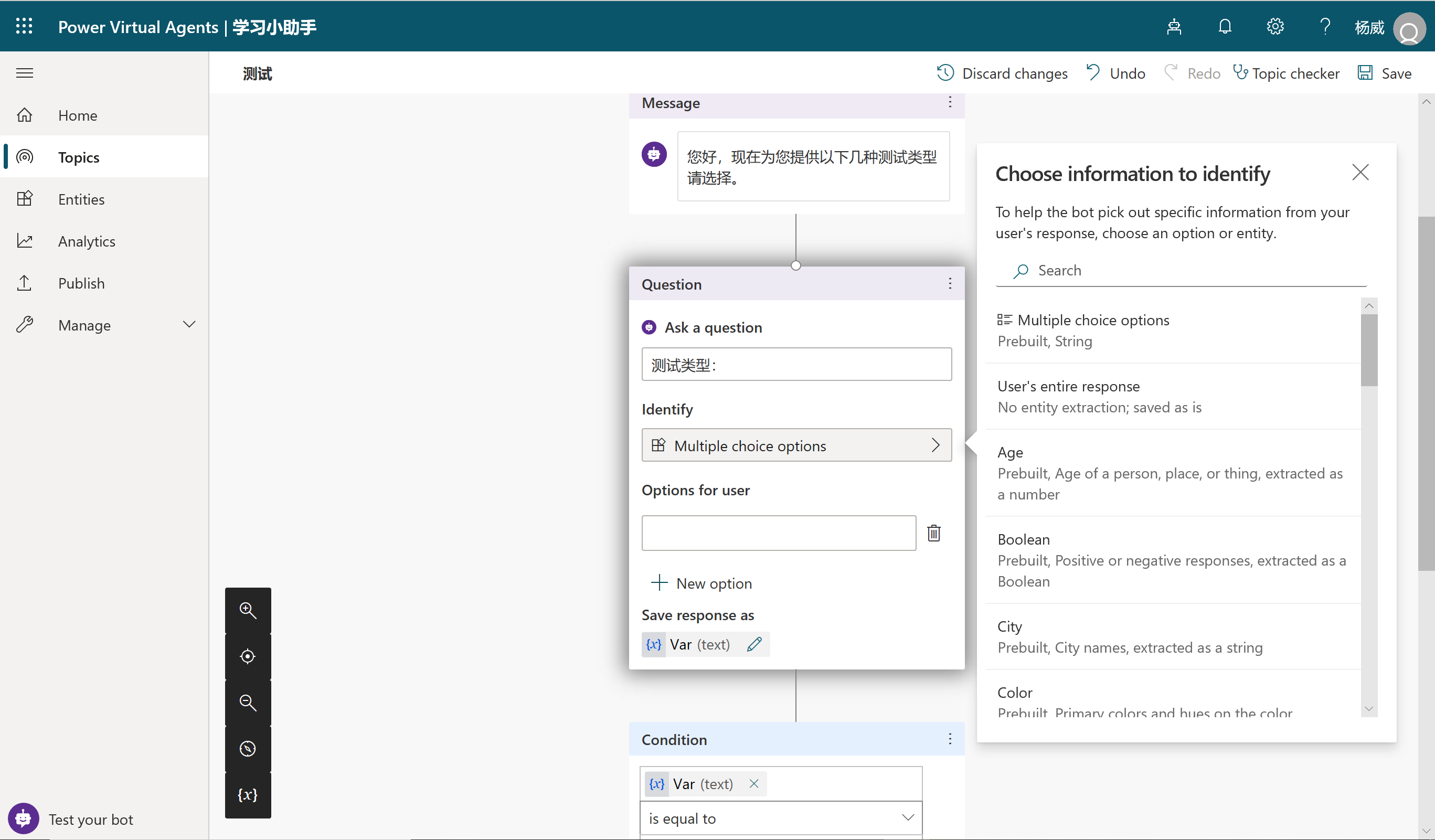The width and height of the screenshot is (1435, 840).
Task: Click the canvas zoom in icon
Action: (x=248, y=610)
